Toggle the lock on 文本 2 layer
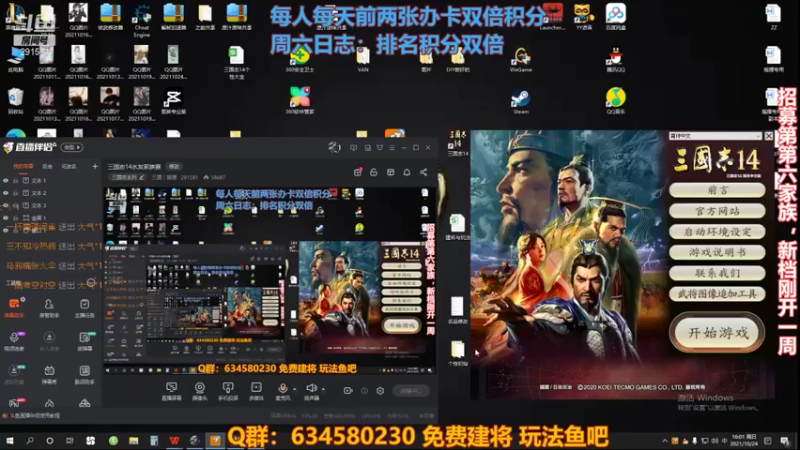Viewport: 800px width, 450px height. coord(16,193)
